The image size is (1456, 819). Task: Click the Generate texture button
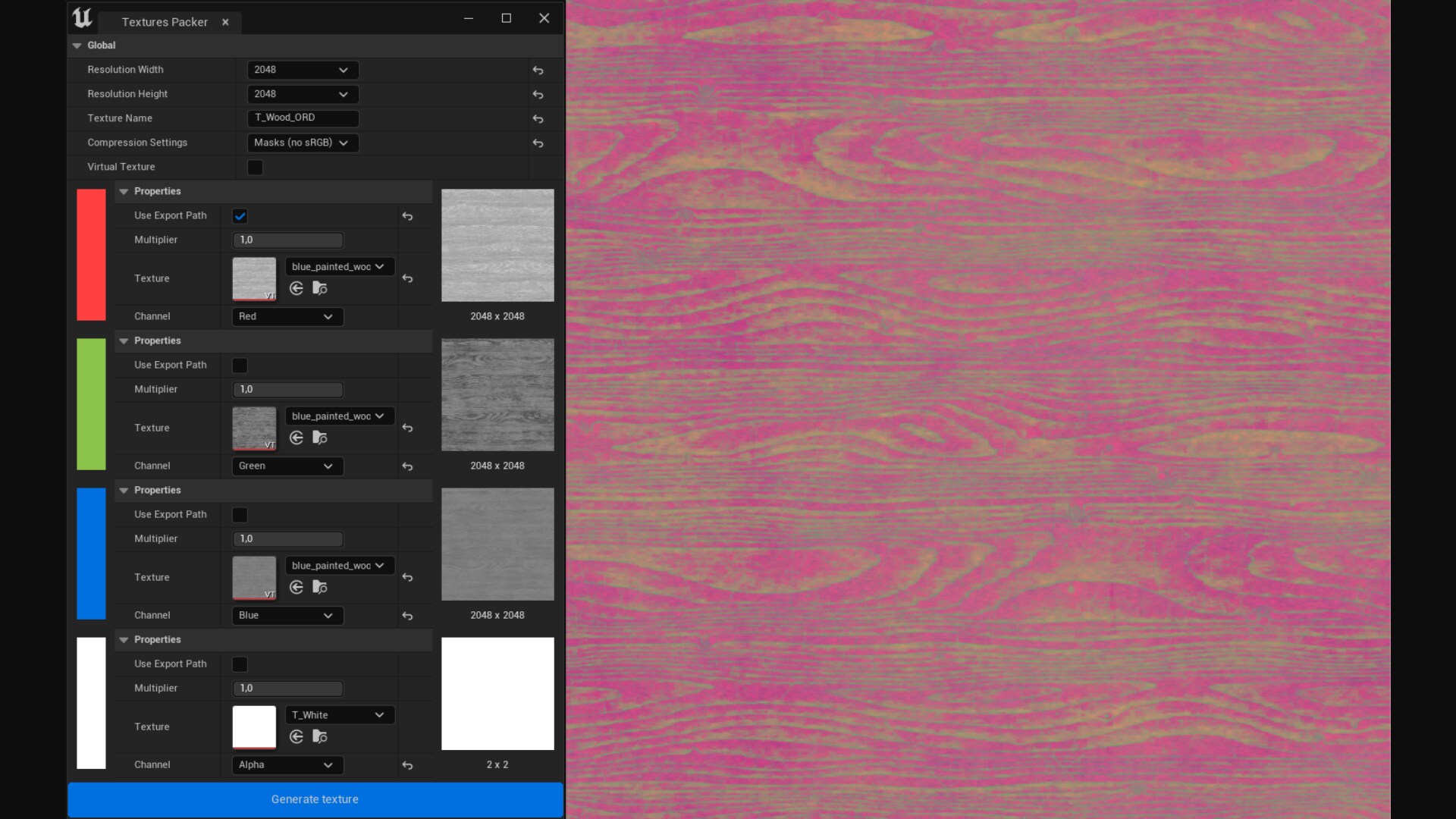(x=315, y=799)
